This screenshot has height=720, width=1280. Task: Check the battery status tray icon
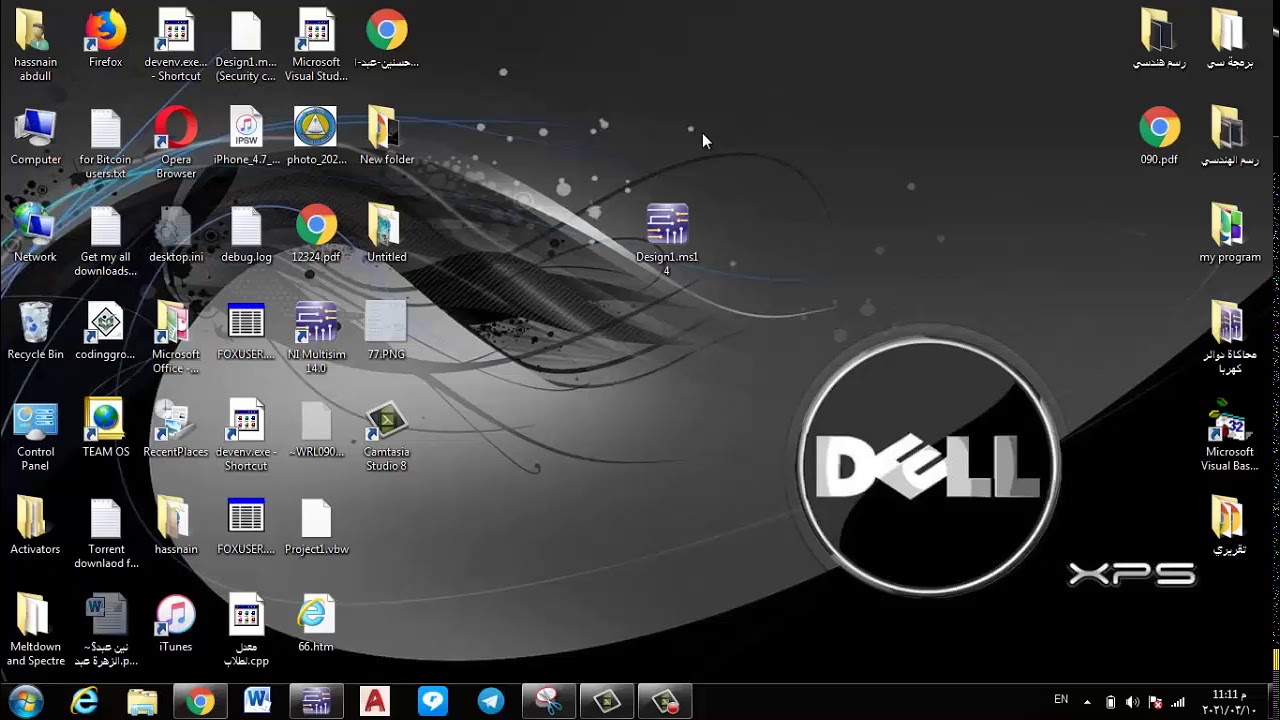tap(1110, 702)
